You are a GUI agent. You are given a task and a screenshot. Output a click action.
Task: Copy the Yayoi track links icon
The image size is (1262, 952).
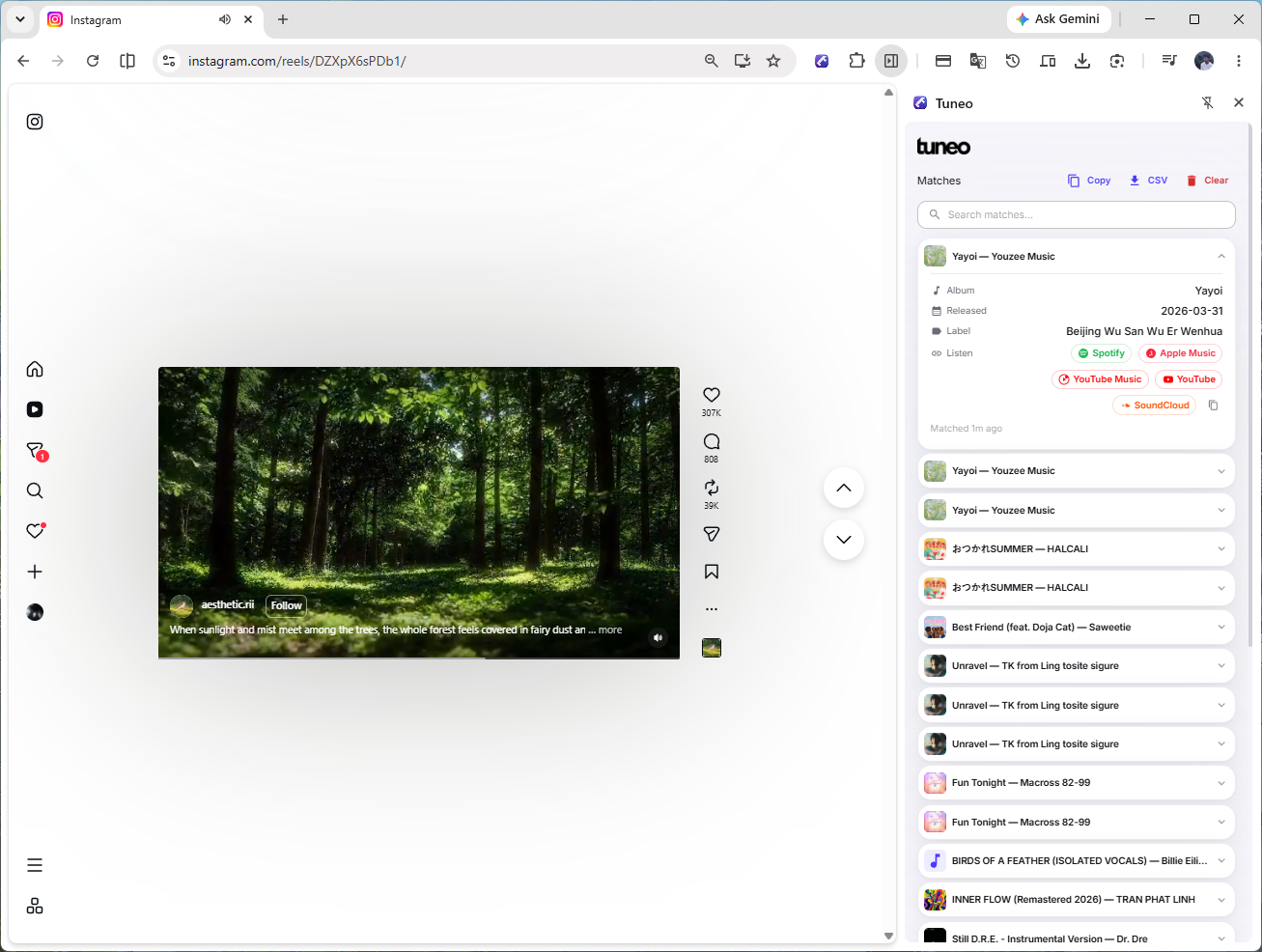[x=1213, y=406]
